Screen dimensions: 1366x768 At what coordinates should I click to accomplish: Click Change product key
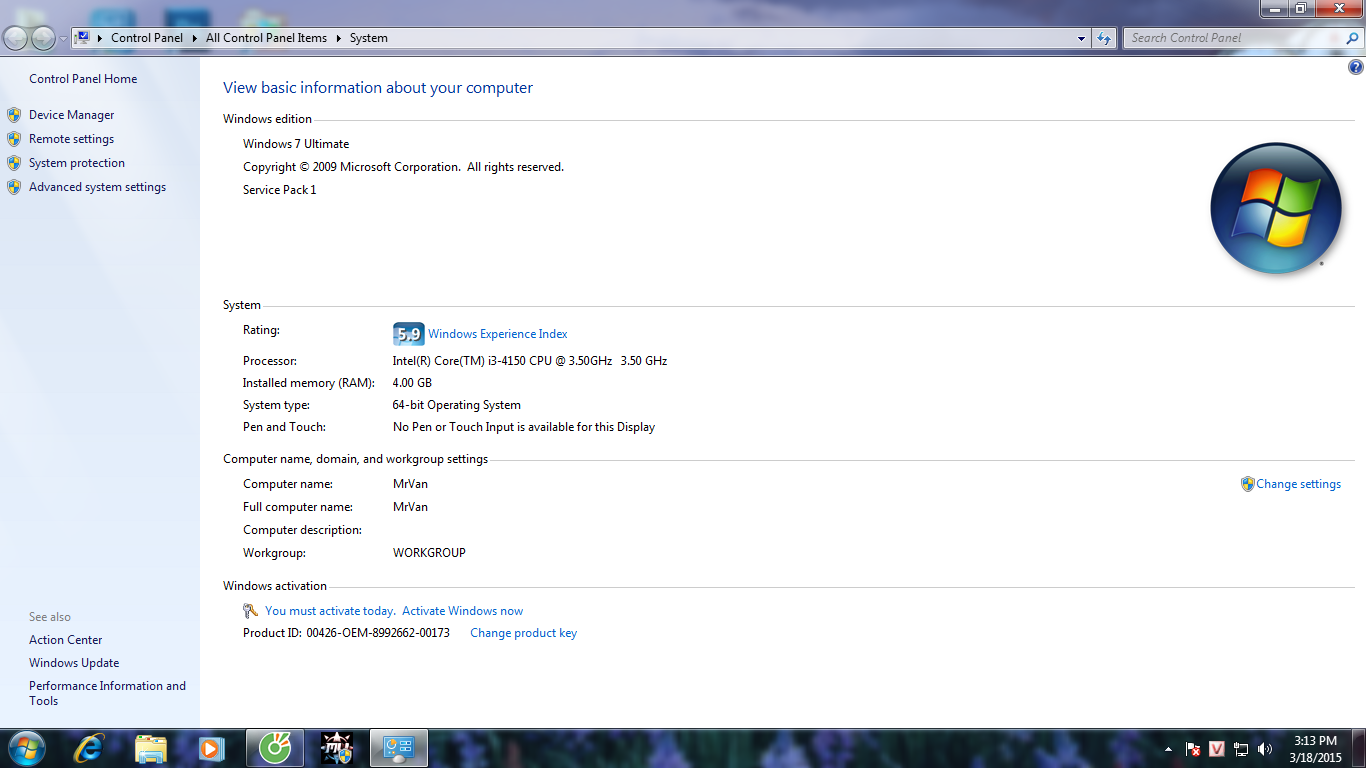pyautogui.click(x=524, y=633)
